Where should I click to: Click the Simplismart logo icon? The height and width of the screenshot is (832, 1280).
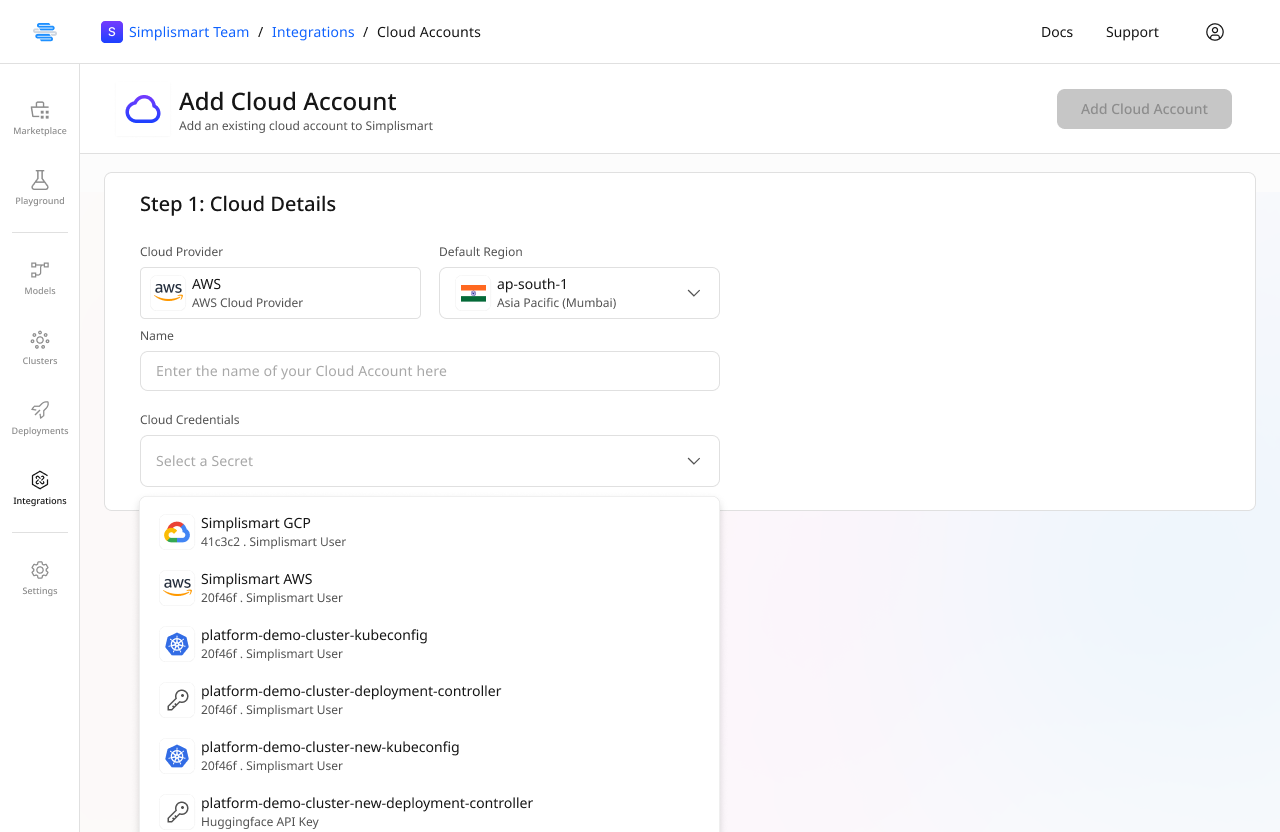pyautogui.click(x=44, y=32)
